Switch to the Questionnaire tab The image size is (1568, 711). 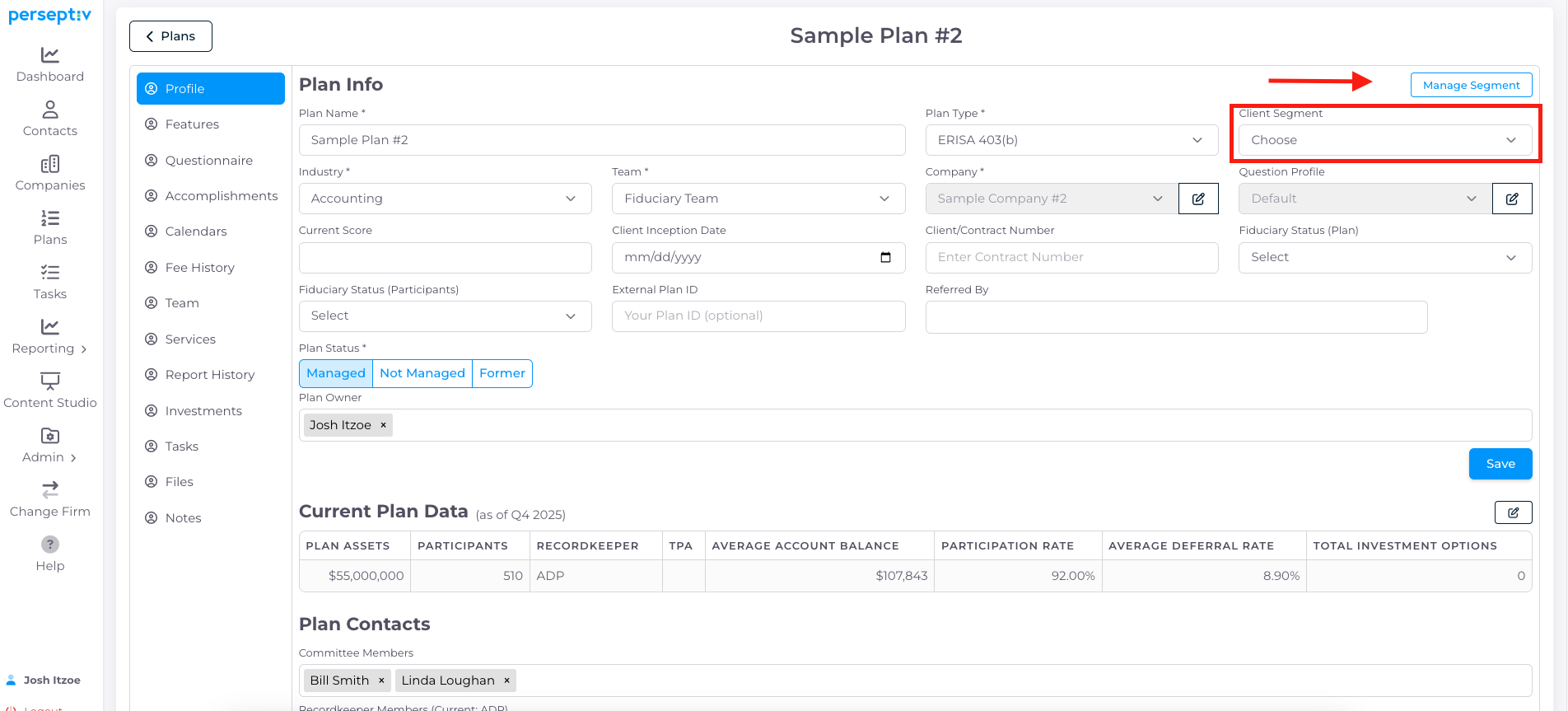[211, 161]
